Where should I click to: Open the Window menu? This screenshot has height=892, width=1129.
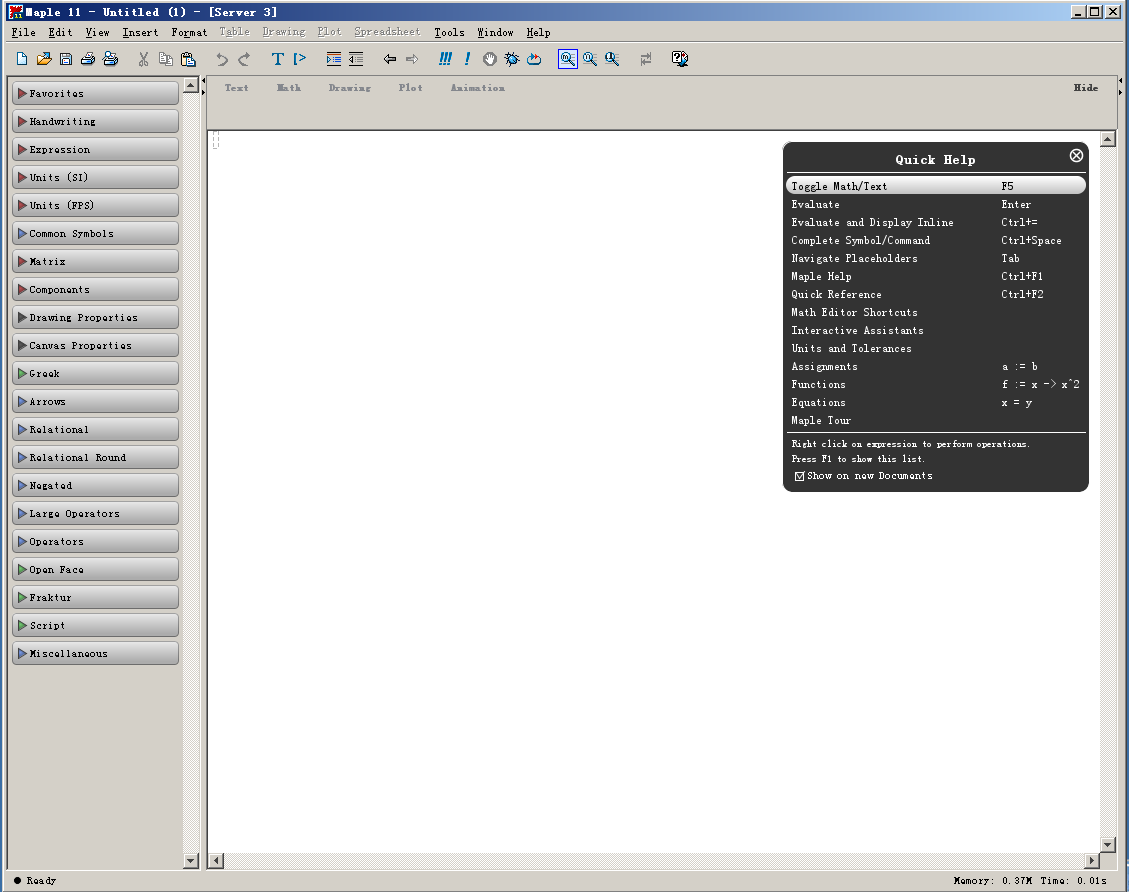(495, 32)
